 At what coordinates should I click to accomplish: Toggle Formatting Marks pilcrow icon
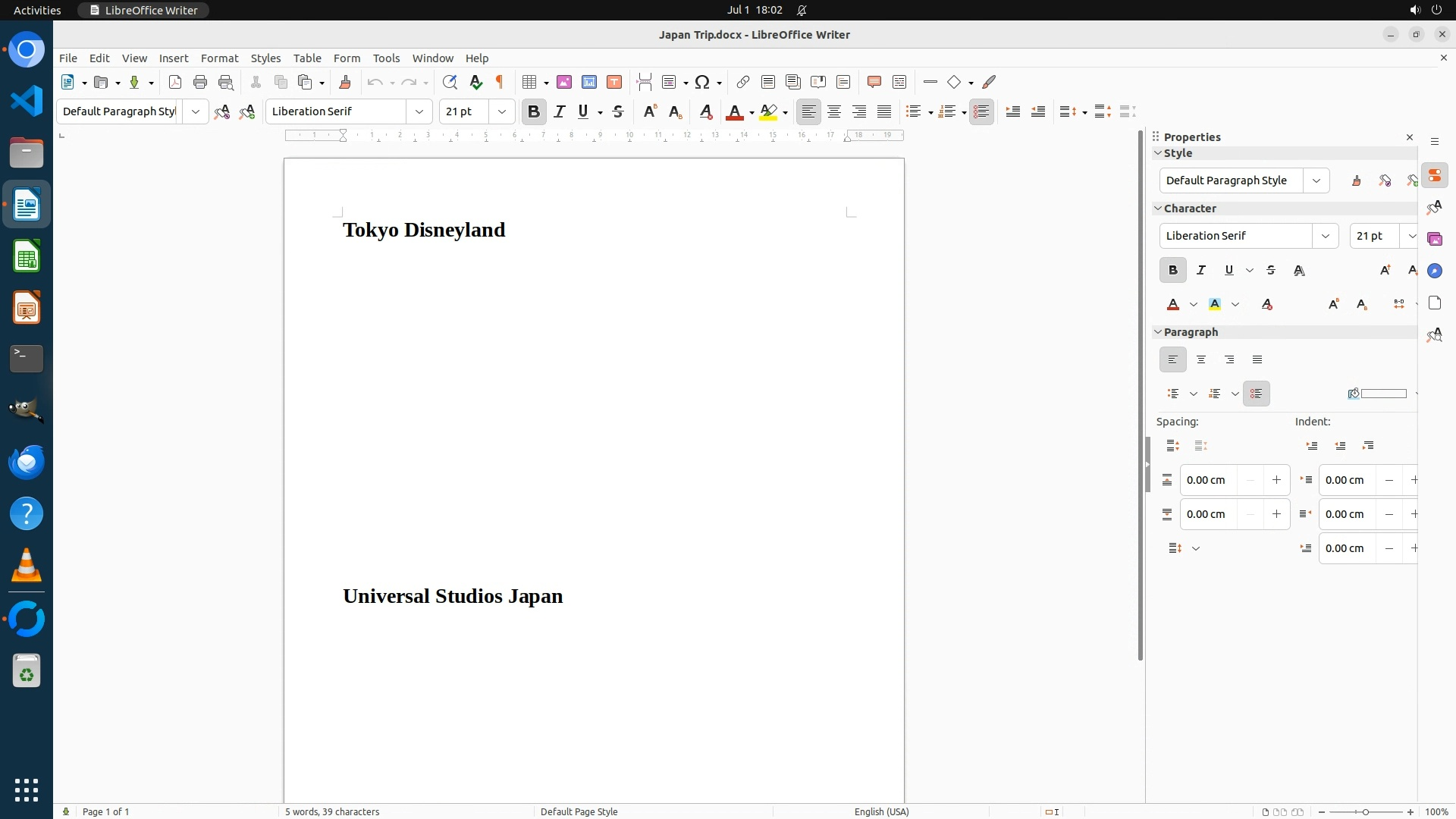(500, 82)
